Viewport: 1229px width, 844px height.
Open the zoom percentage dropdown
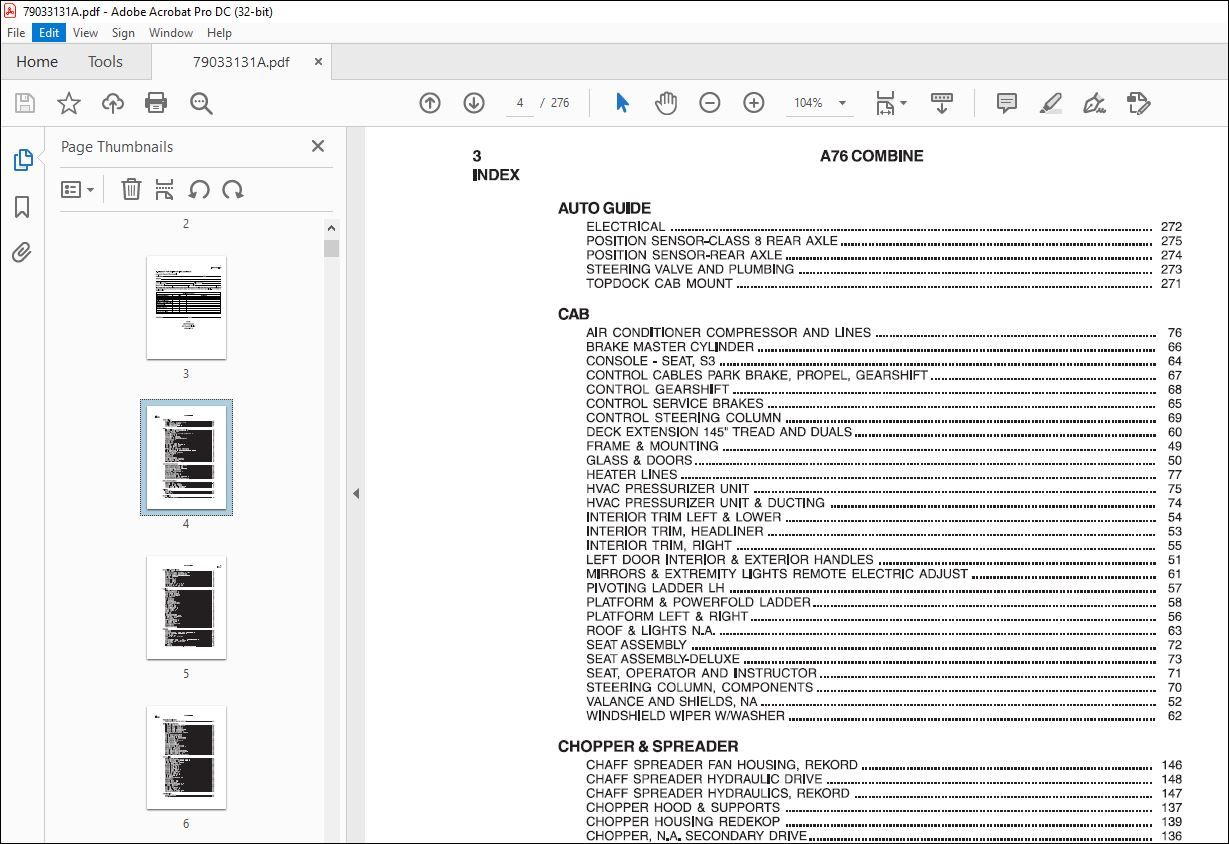(842, 102)
